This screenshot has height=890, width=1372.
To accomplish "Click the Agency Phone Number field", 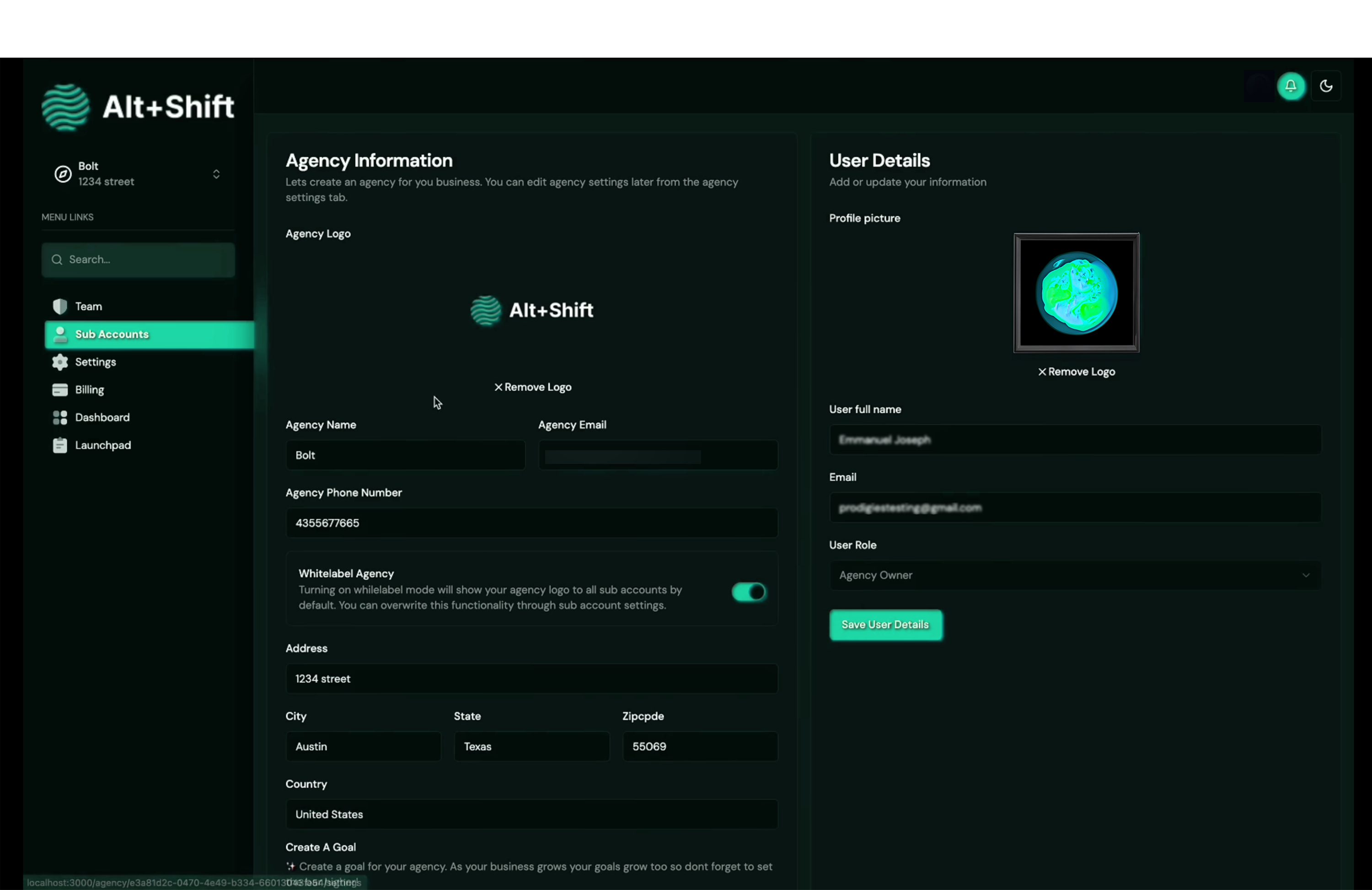I will click(x=531, y=523).
